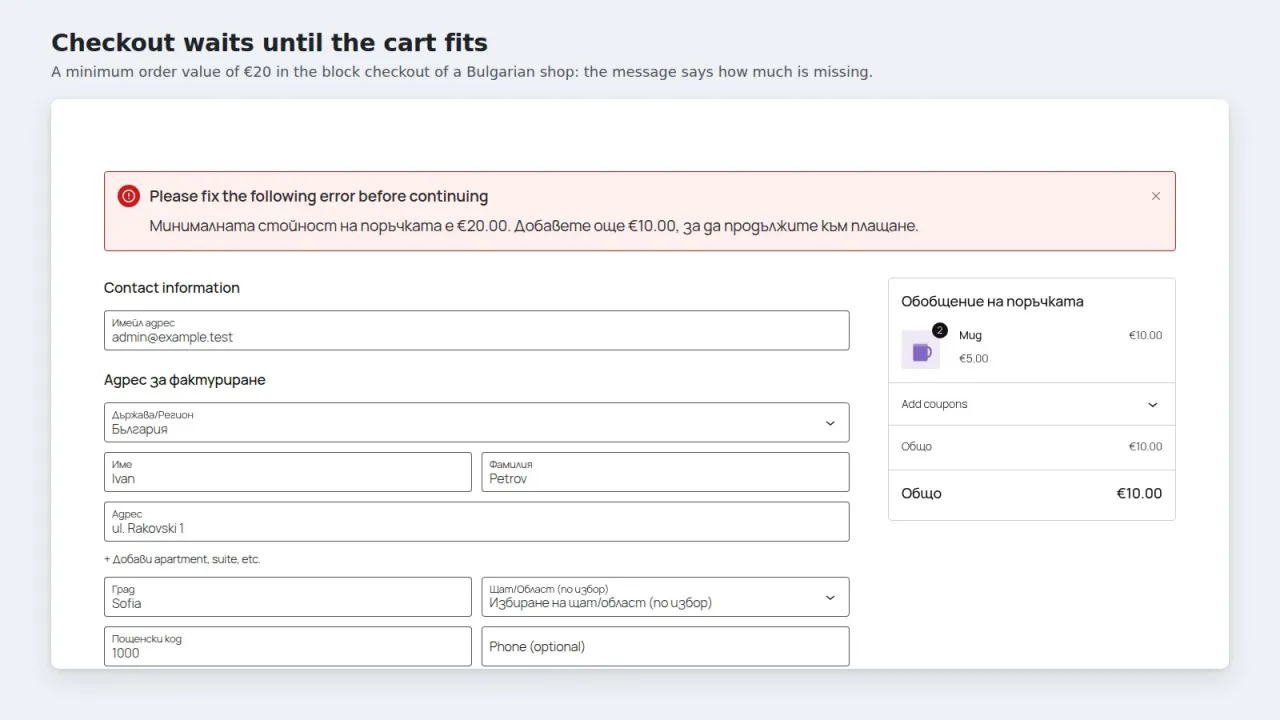Click the 'Checkout waits until the cart fits' heading
This screenshot has width=1280, height=720.
(270, 43)
